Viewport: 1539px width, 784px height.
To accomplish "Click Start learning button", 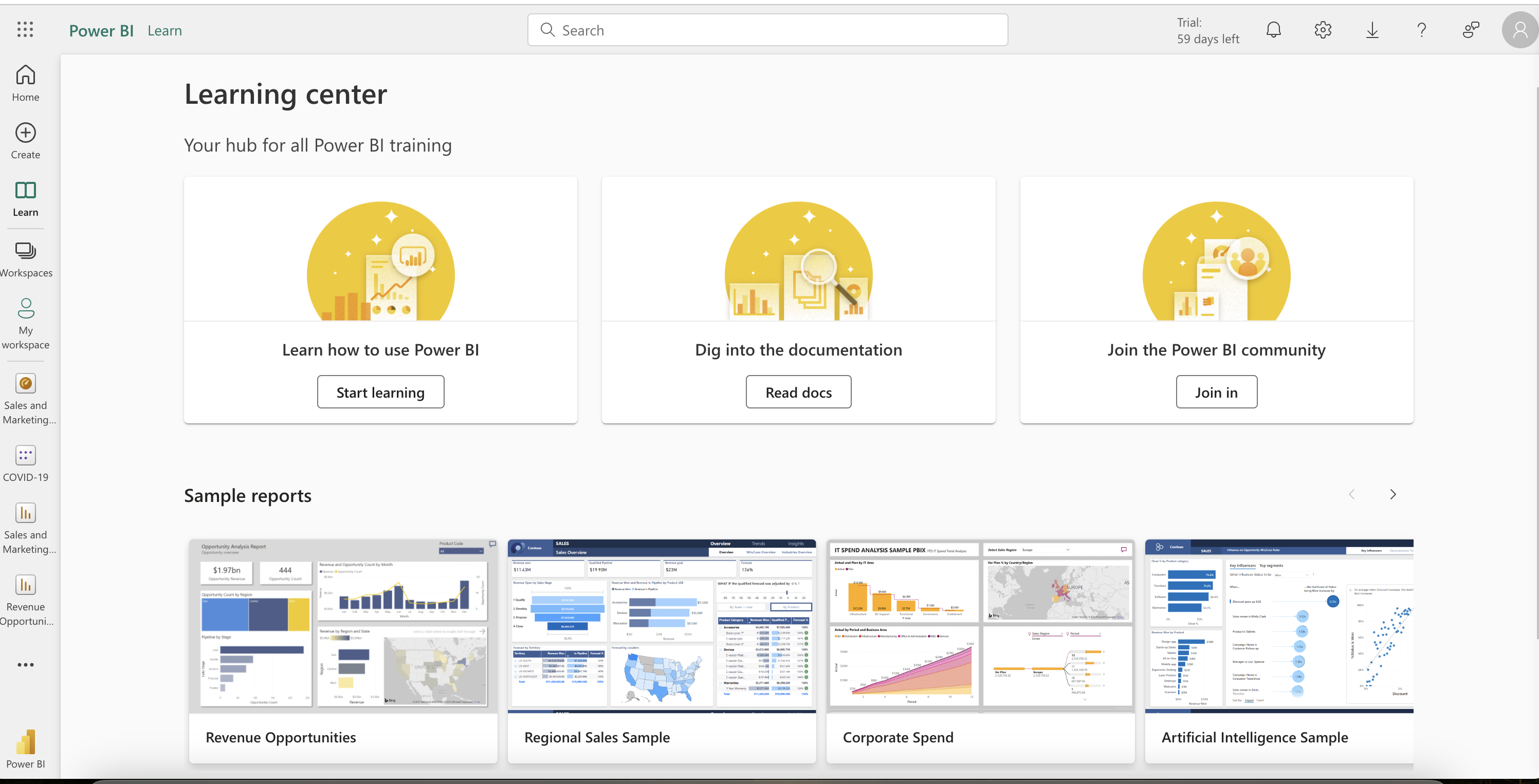I will point(380,391).
